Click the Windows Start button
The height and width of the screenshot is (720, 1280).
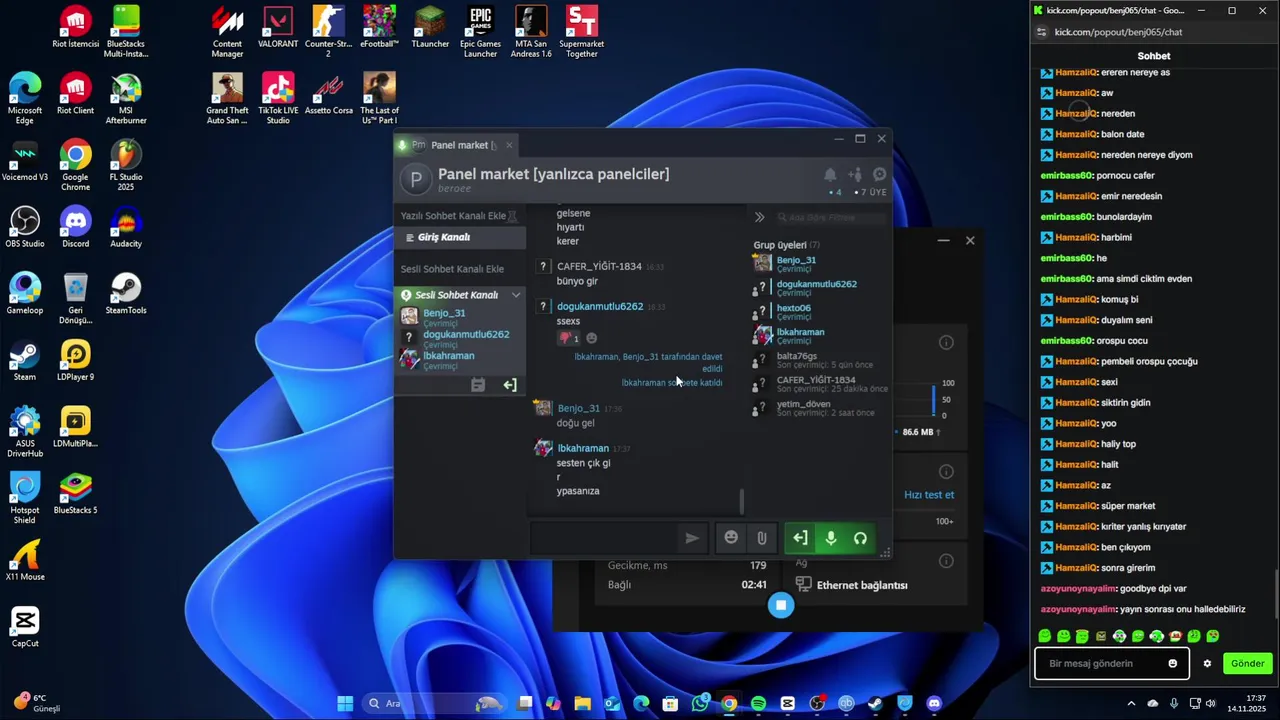[x=345, y=704]
